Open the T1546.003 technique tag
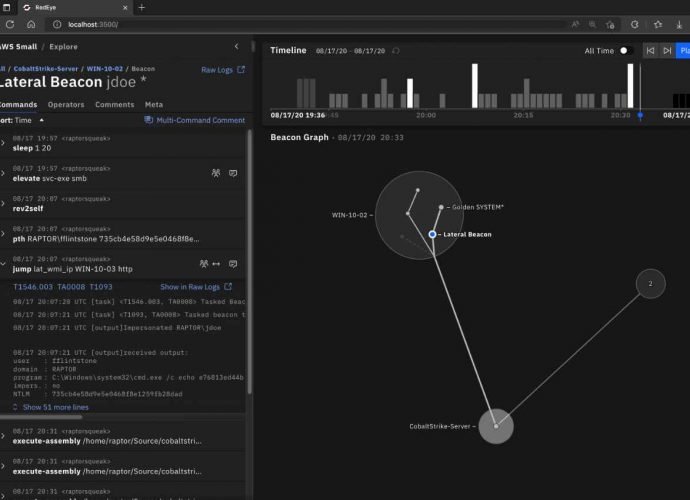 point(33,287)
